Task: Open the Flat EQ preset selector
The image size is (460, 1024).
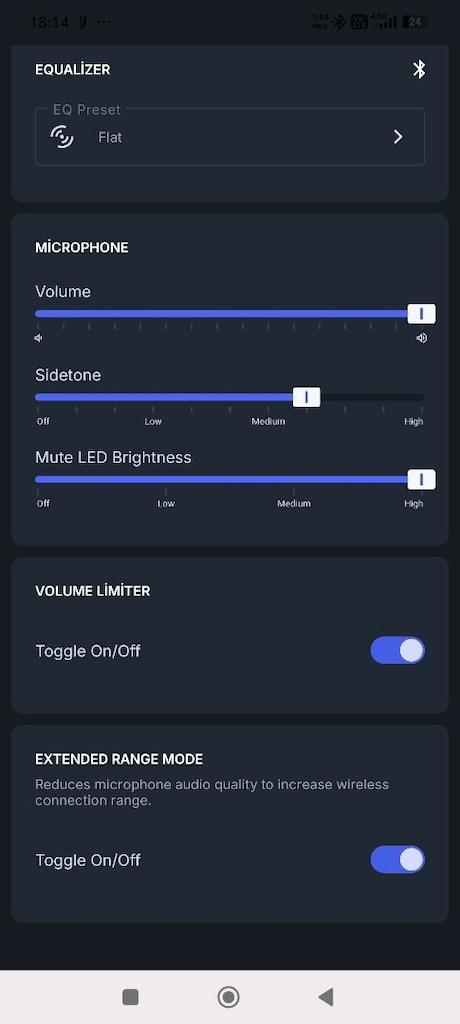Action: [229, 136]
